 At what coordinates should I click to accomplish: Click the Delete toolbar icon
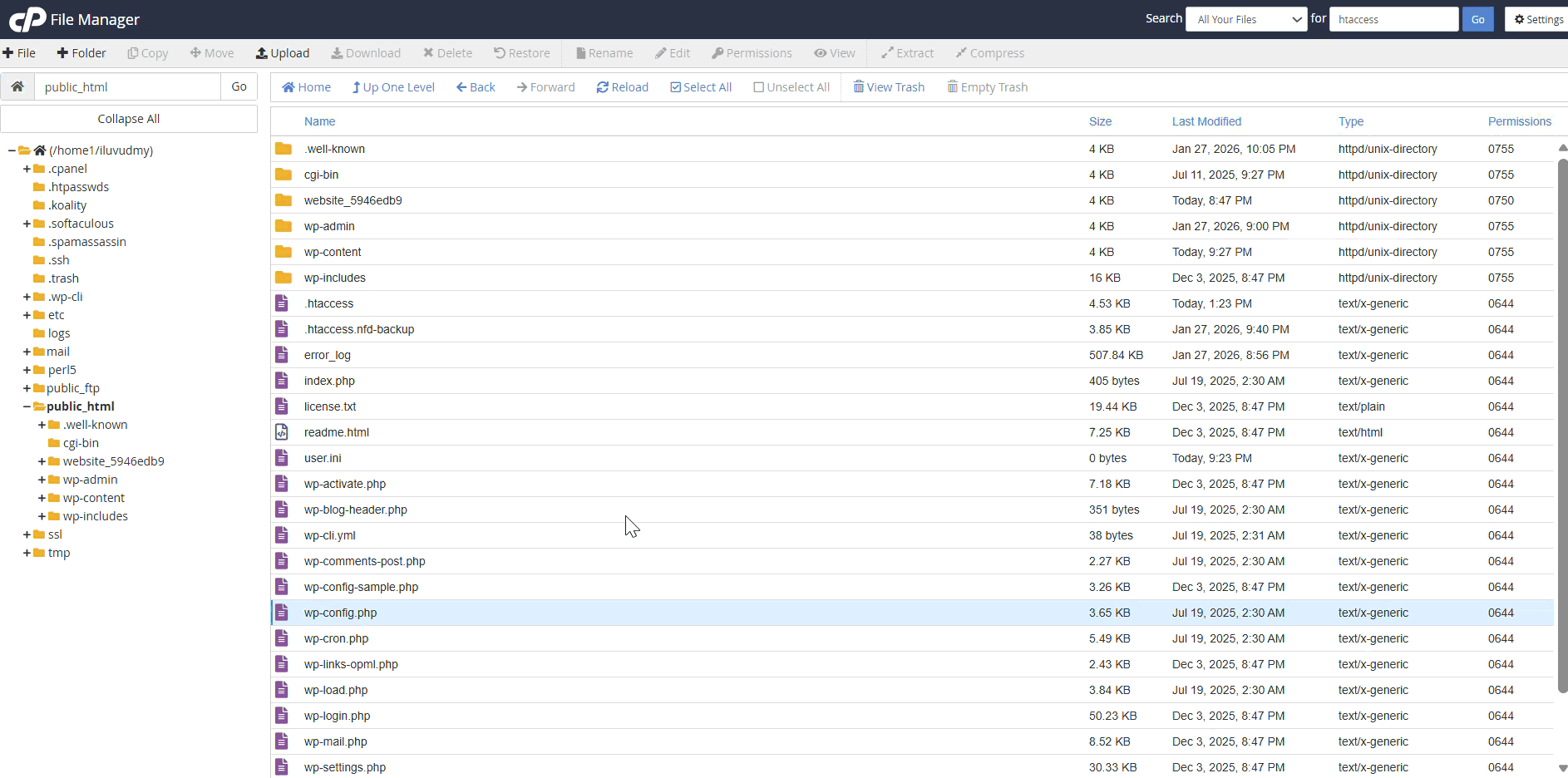coord(447,52)
